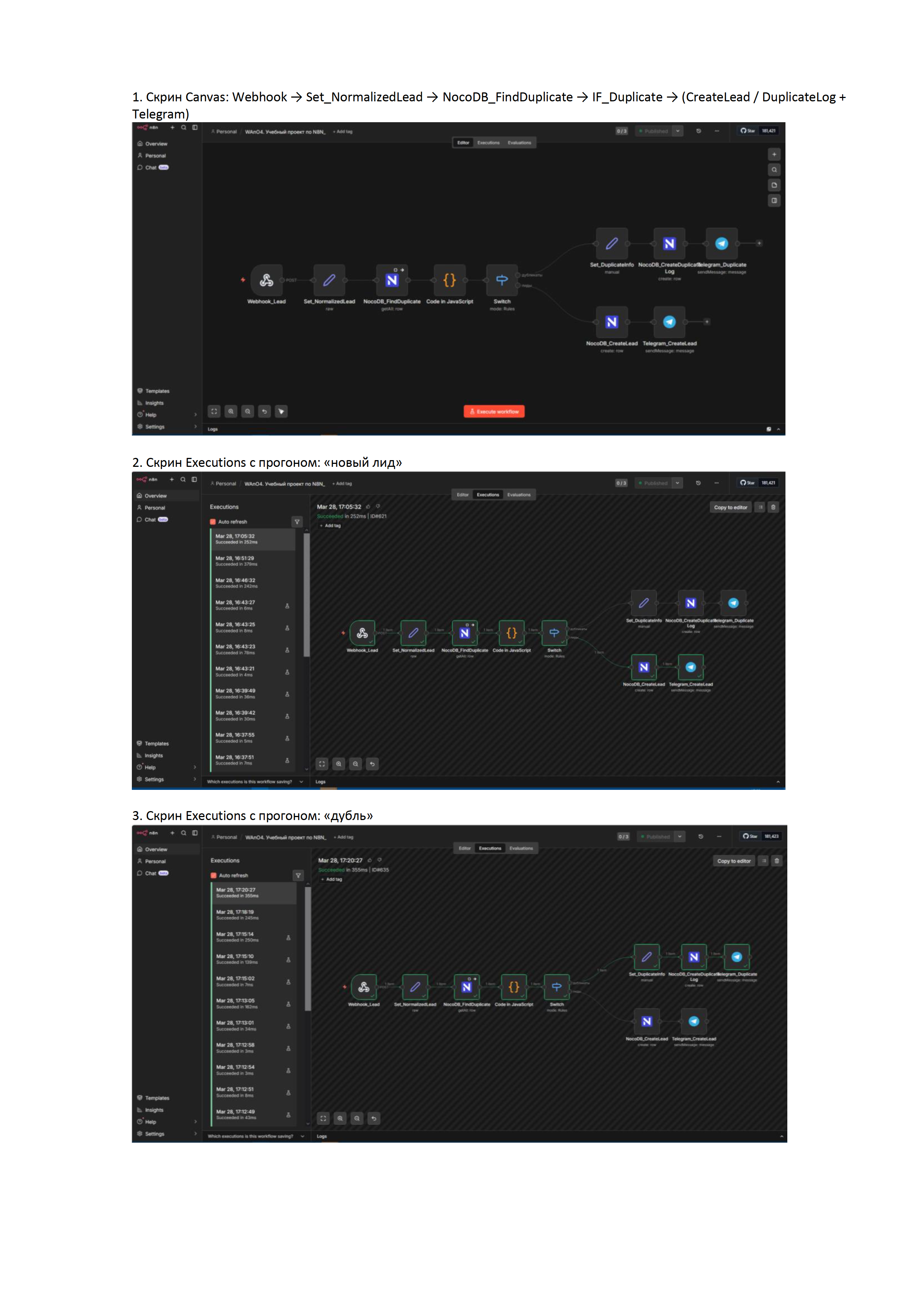Open Telegram_Duplicate node in the first Canvas screenshot
The width and height of the screenshot is (924, 1307).
pyautogui.click(x=721, y=244)
